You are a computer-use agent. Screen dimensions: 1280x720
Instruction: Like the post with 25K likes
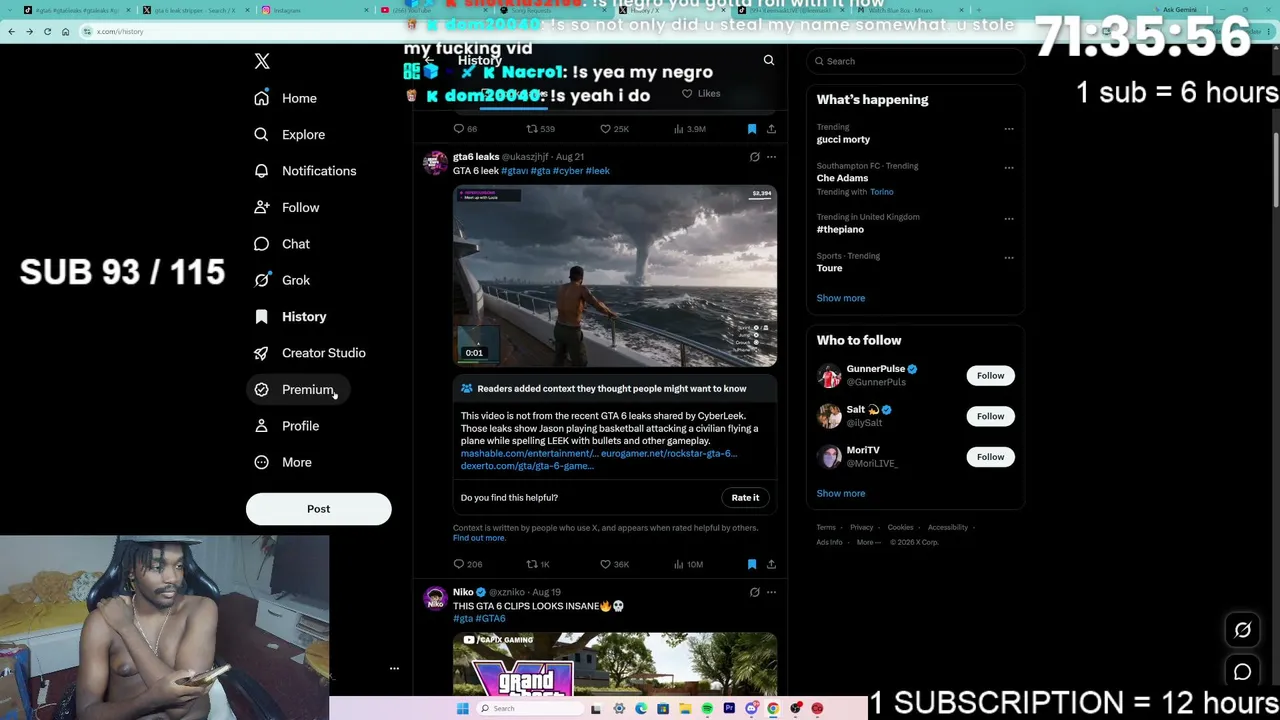click(x=614, y=128)
